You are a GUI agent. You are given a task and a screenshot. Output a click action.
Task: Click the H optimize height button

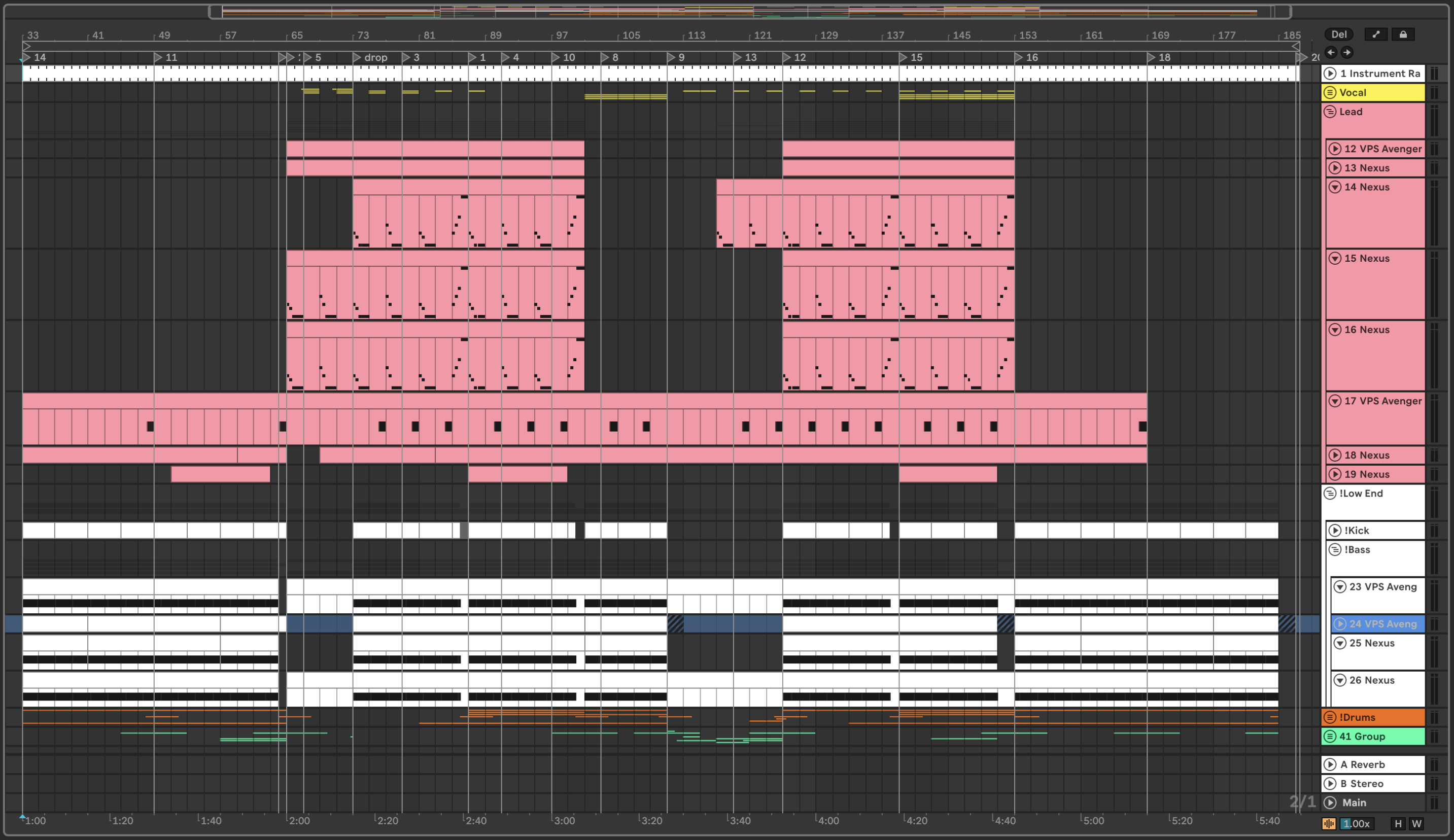point(1398,824)
